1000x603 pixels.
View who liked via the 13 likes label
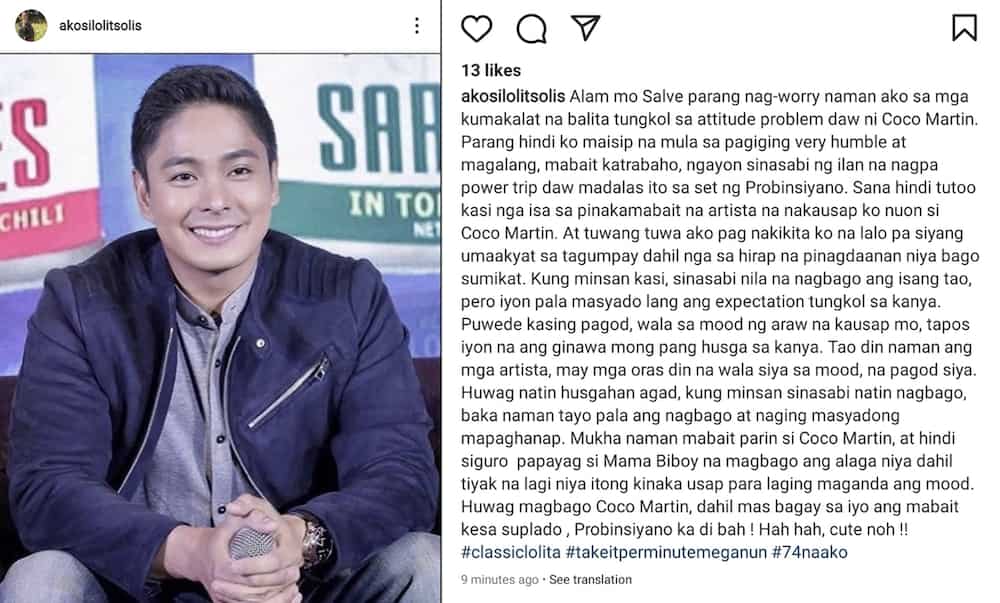tap(491, 70)
